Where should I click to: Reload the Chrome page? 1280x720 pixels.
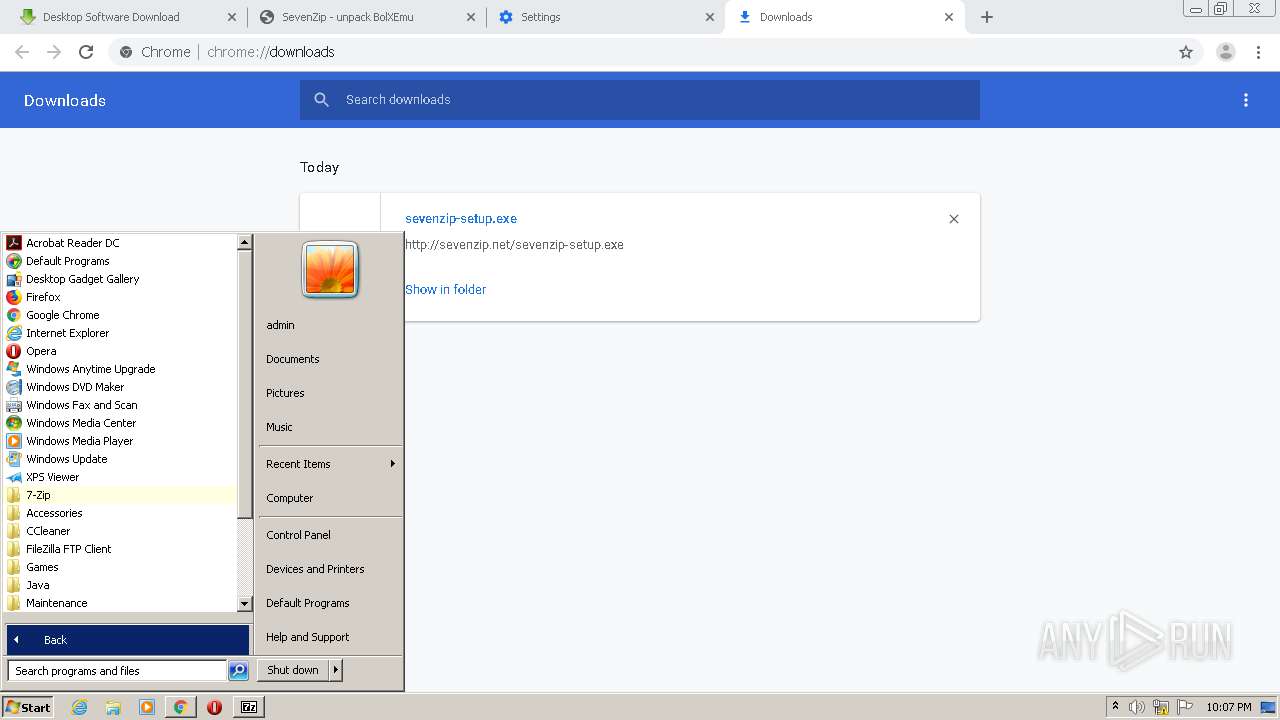(x=86, y=52)
